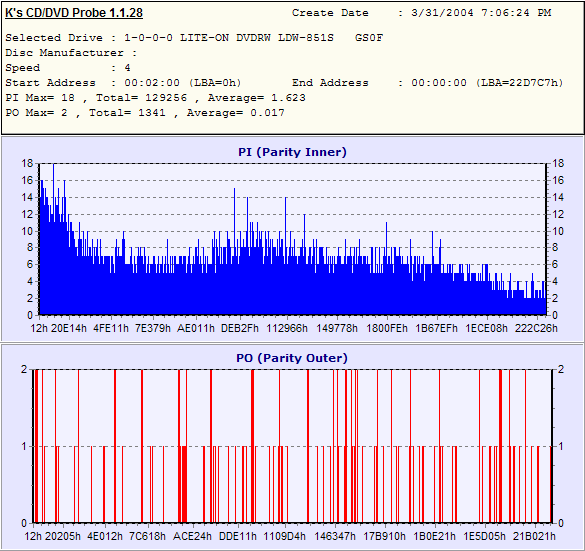Click the Disc Manufacturer label
This screenshot has height=551, width=585.
[64, 53]
